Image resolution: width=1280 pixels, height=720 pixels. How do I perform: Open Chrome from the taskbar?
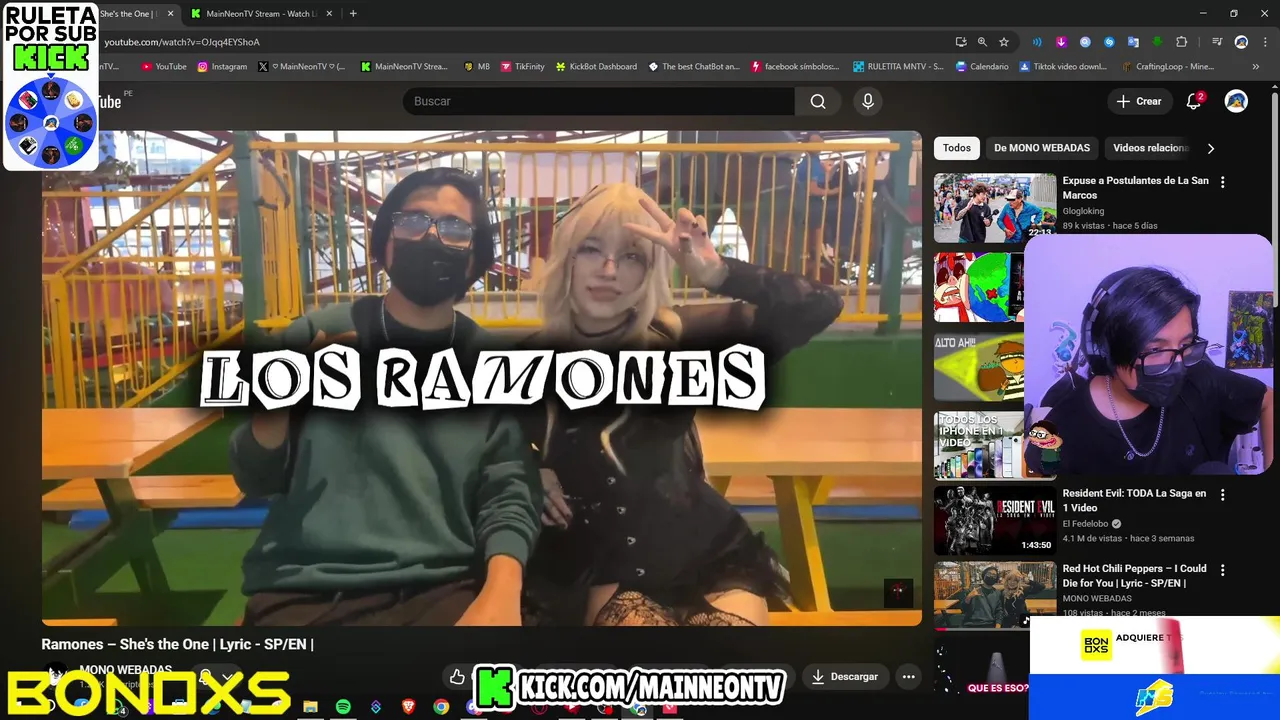441,707
